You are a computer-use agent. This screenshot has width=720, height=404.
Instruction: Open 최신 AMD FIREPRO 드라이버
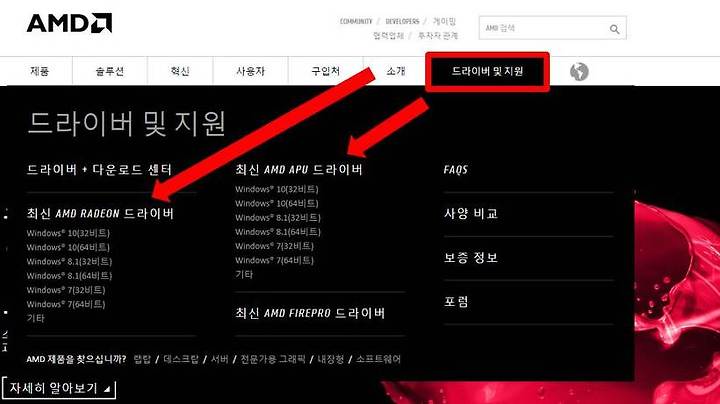click(310, 314)
